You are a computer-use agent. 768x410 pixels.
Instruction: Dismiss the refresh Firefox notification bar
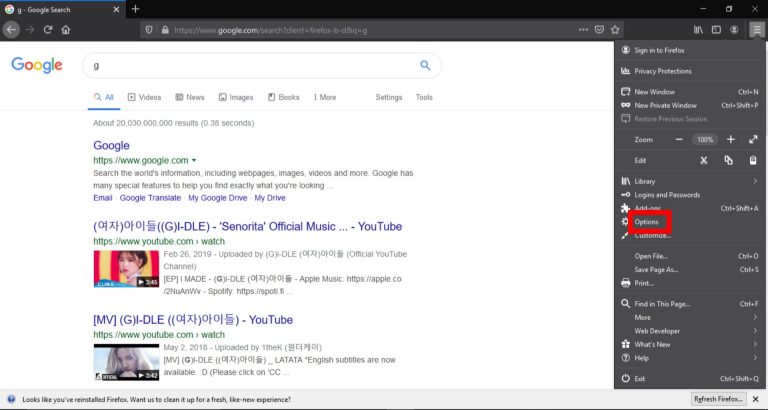[756, 399]
